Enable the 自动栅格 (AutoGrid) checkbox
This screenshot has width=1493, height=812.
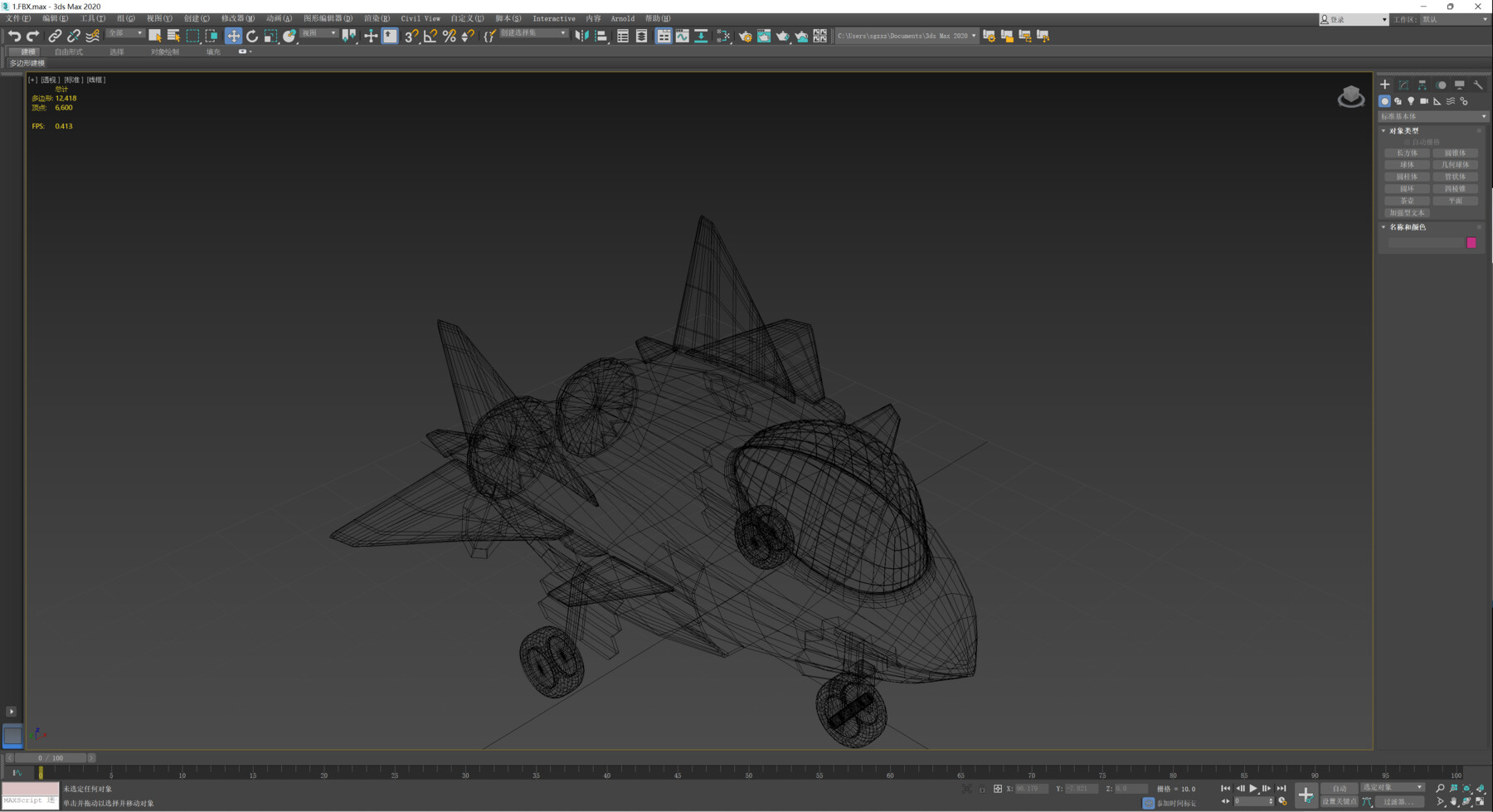[1406, 141]
